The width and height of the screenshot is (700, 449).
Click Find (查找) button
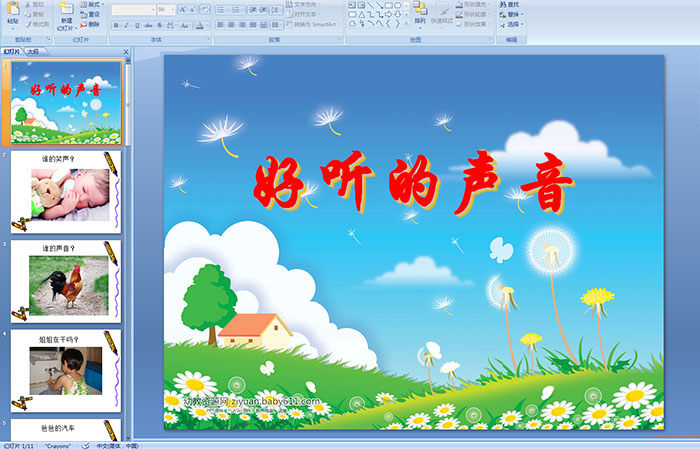pyautogui.click(x=509, y=4)
